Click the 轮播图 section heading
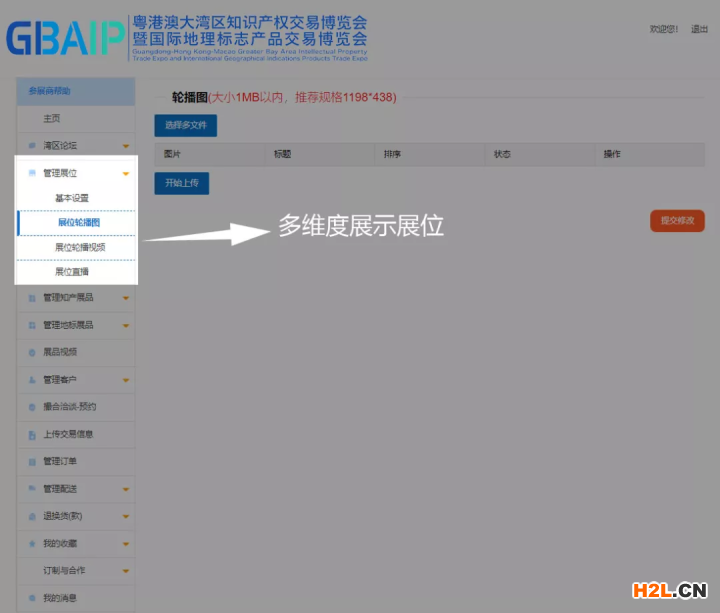Viewport: 720px width, 613px height. 190,97
